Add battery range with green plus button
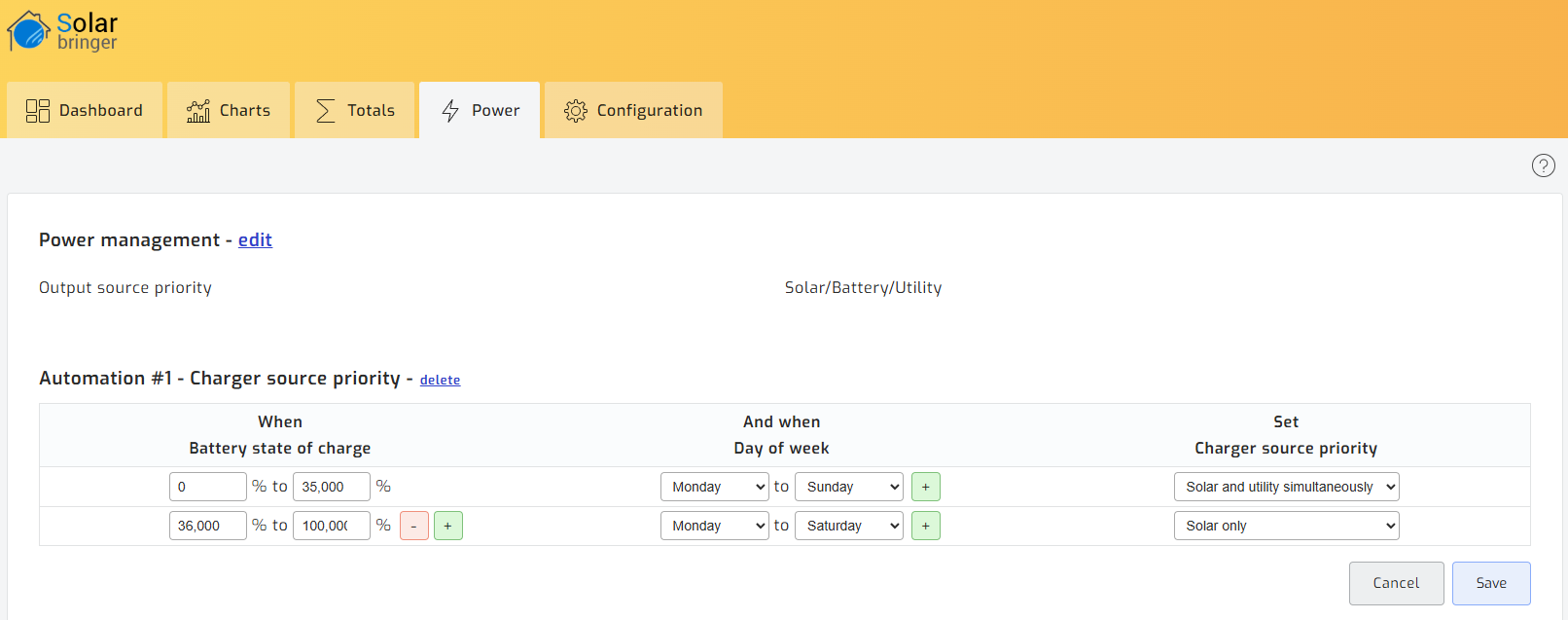The width and height of the screenshot is (1568, 620). (447, 526)
